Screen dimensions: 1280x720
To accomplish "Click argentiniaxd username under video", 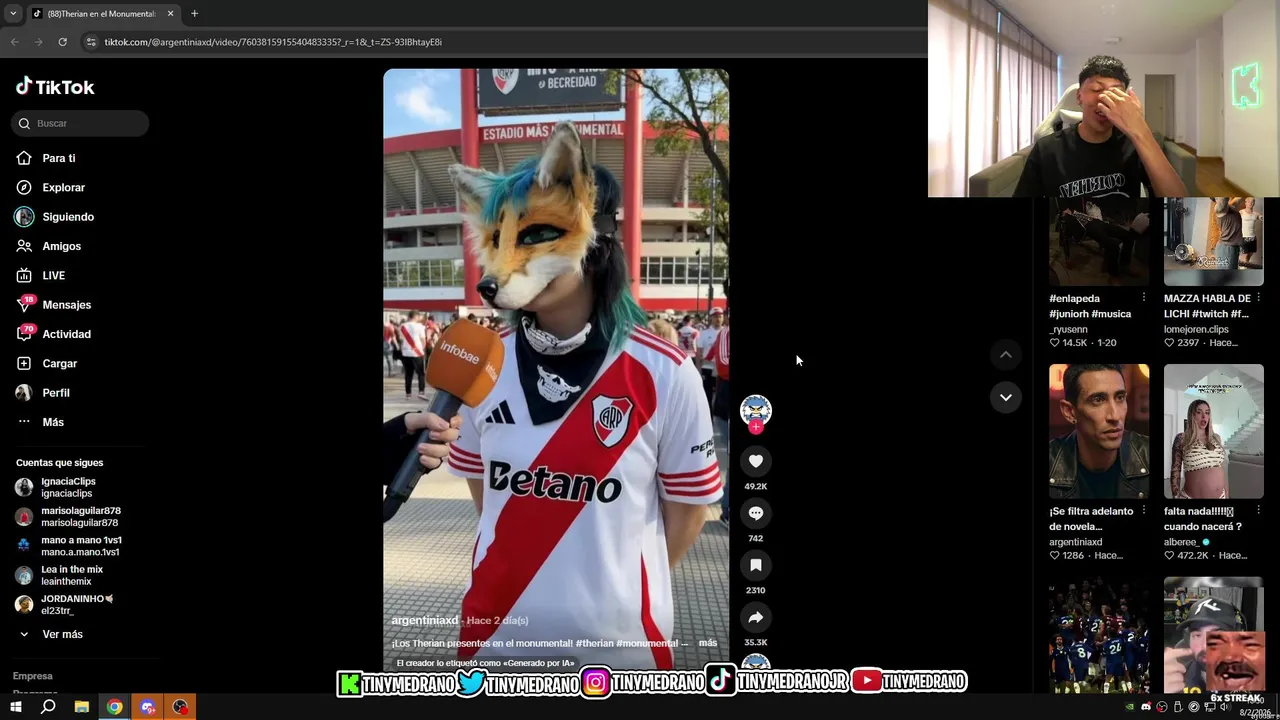I will (424, 620).
